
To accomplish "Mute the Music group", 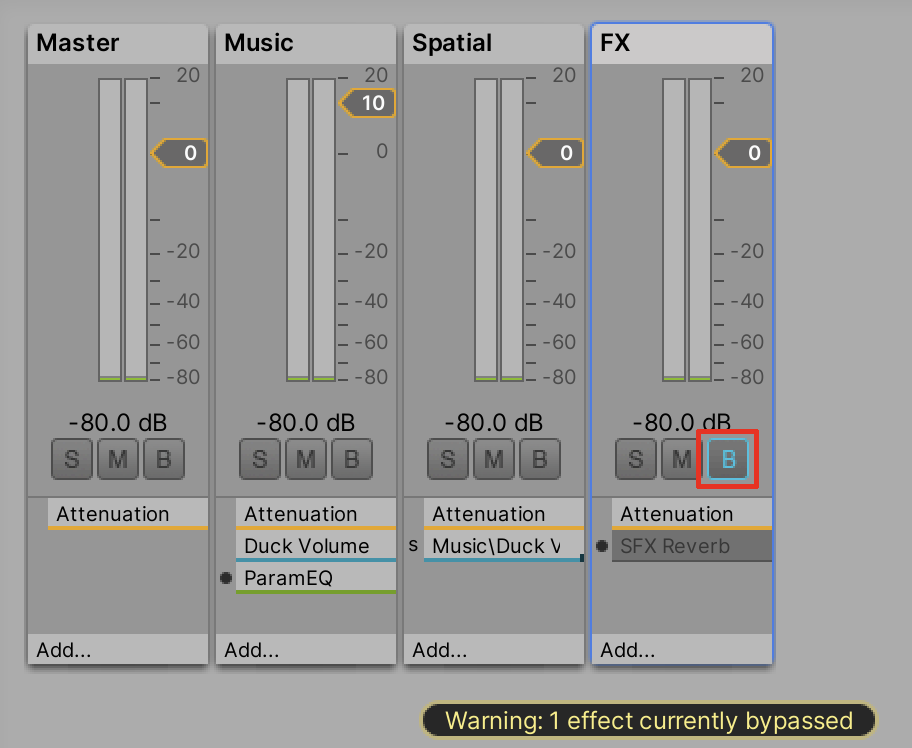I will coord(305,460).
